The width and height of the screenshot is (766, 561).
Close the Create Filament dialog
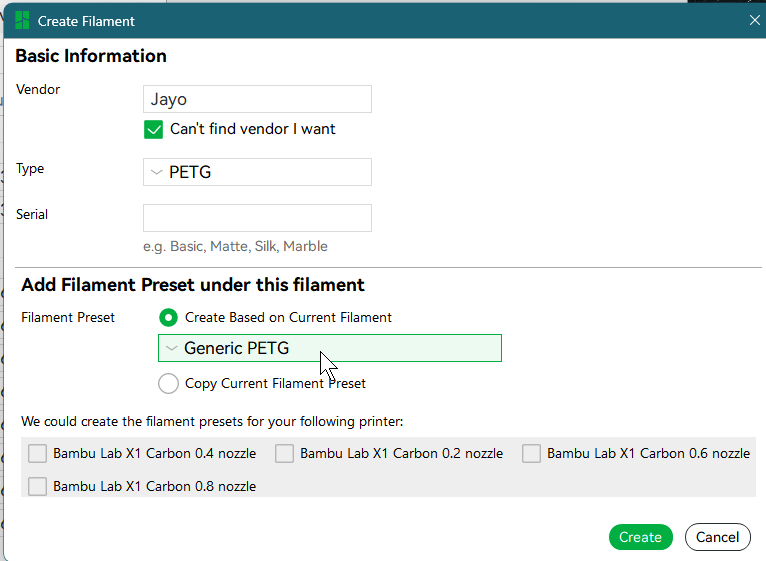(754, 21)
